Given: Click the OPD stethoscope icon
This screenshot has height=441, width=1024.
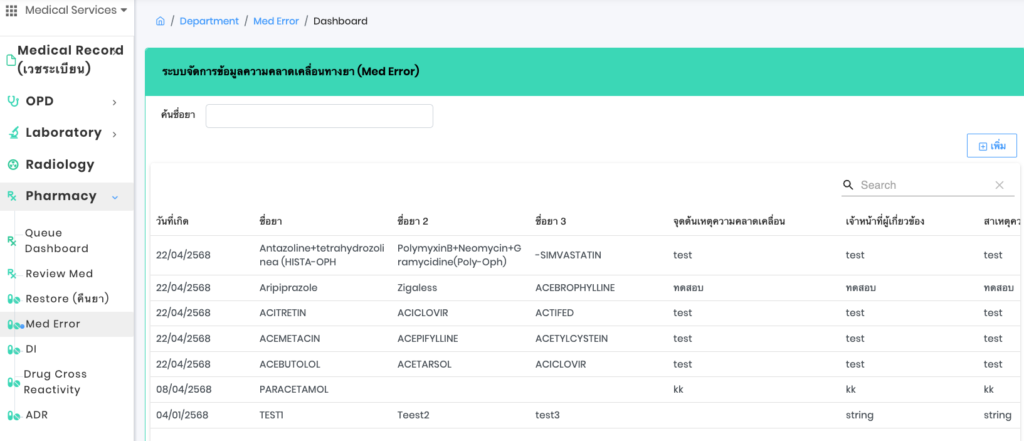Looking at the screenshot, I should [13, 101].
